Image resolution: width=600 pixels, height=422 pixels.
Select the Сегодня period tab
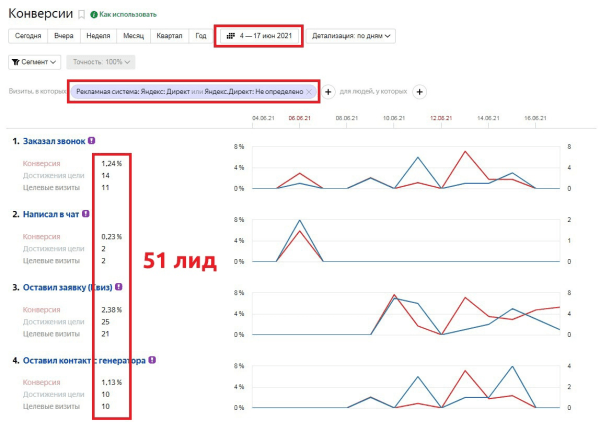(x=28, y=36)
